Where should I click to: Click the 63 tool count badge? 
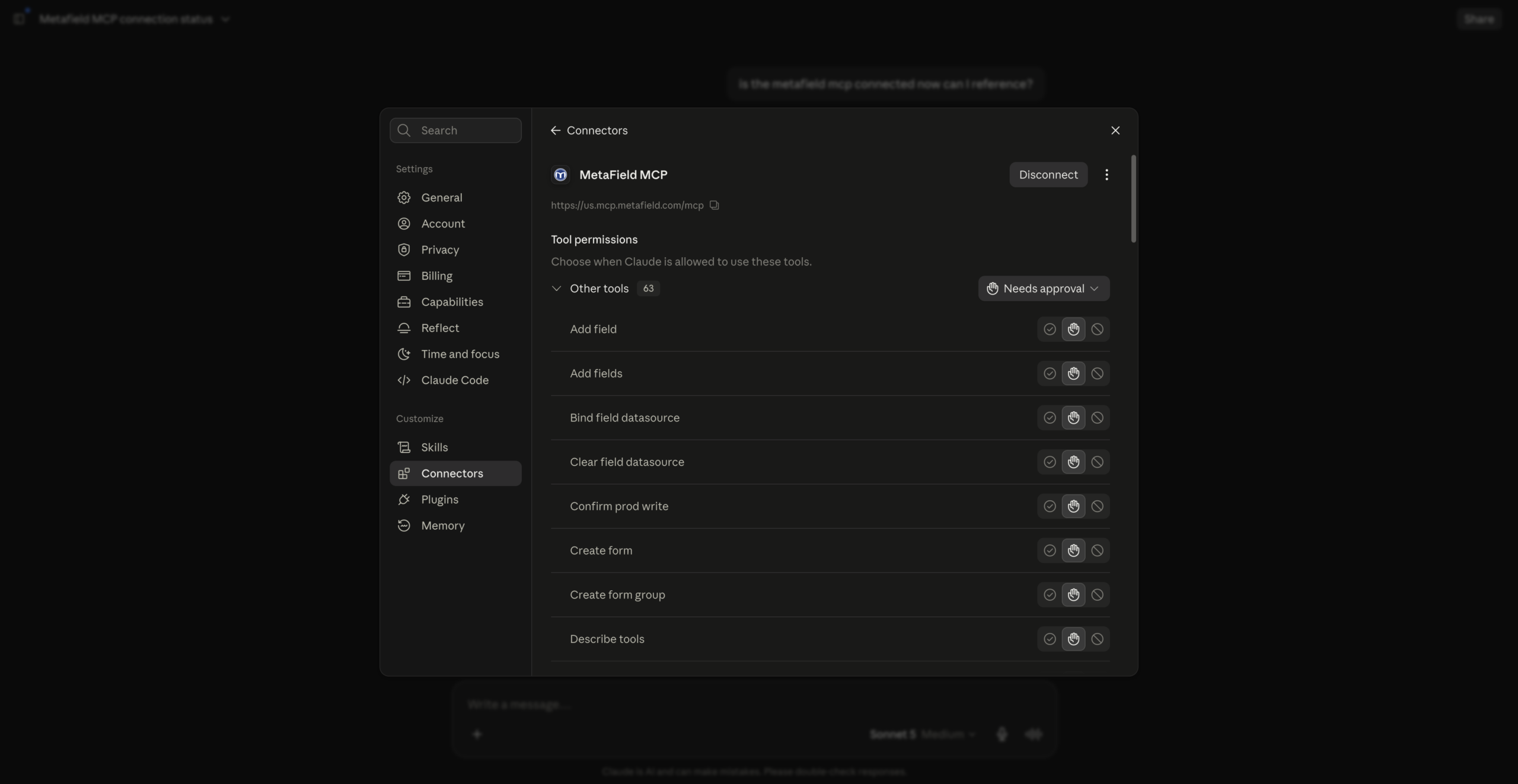coord(648,289)
